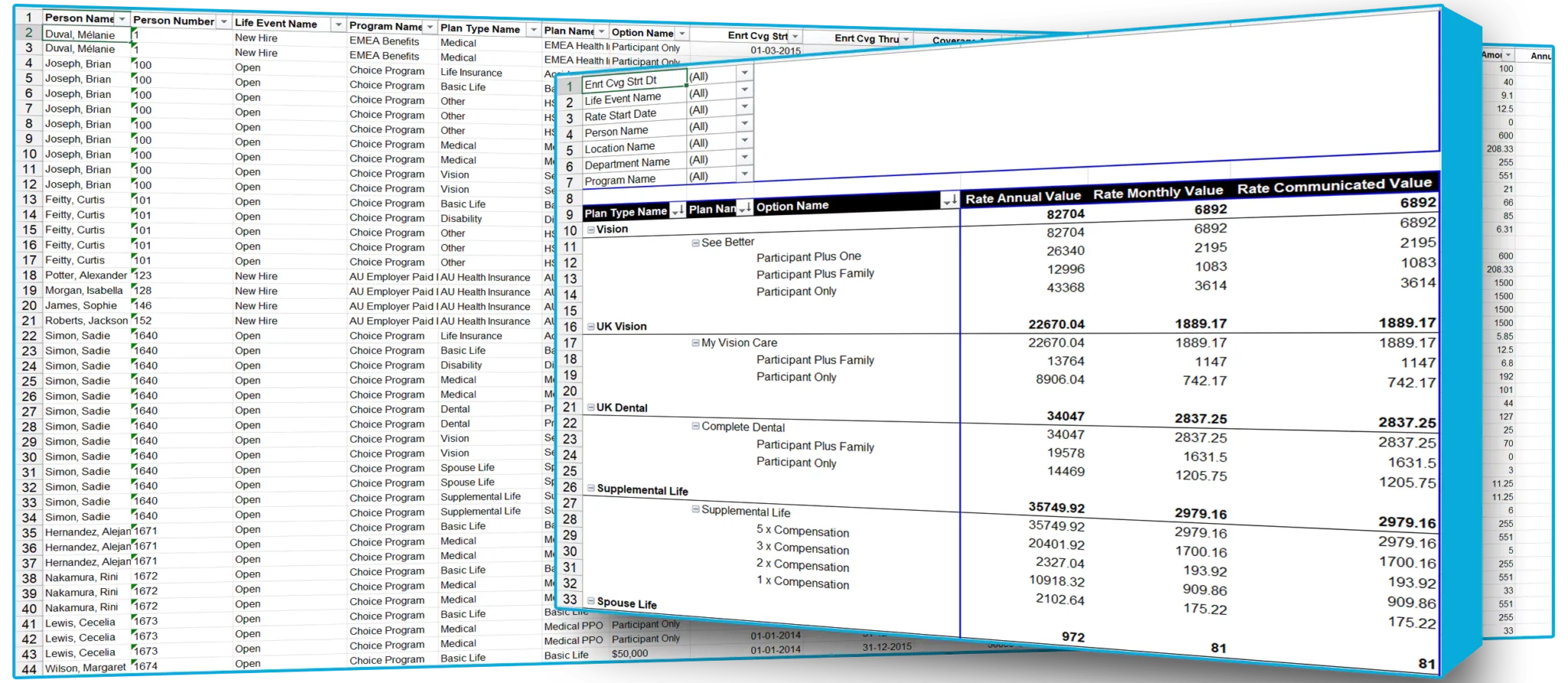Open the Plan Type Name header filter in data sheet
The width and height of the screenshot is (1568, 683).
[x=532, y=30]
